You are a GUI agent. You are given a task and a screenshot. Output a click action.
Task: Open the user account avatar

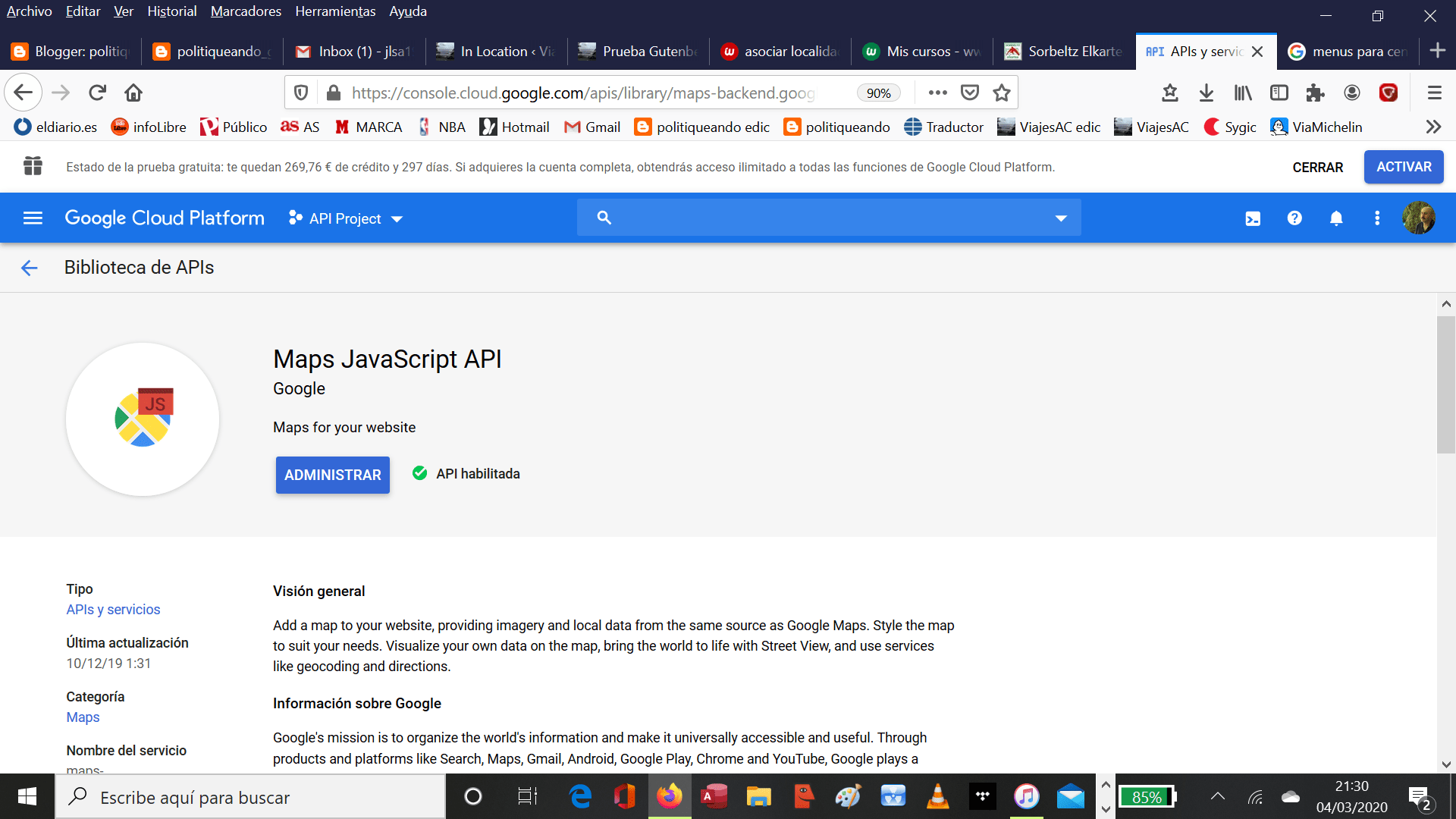tap(1419, 218)
